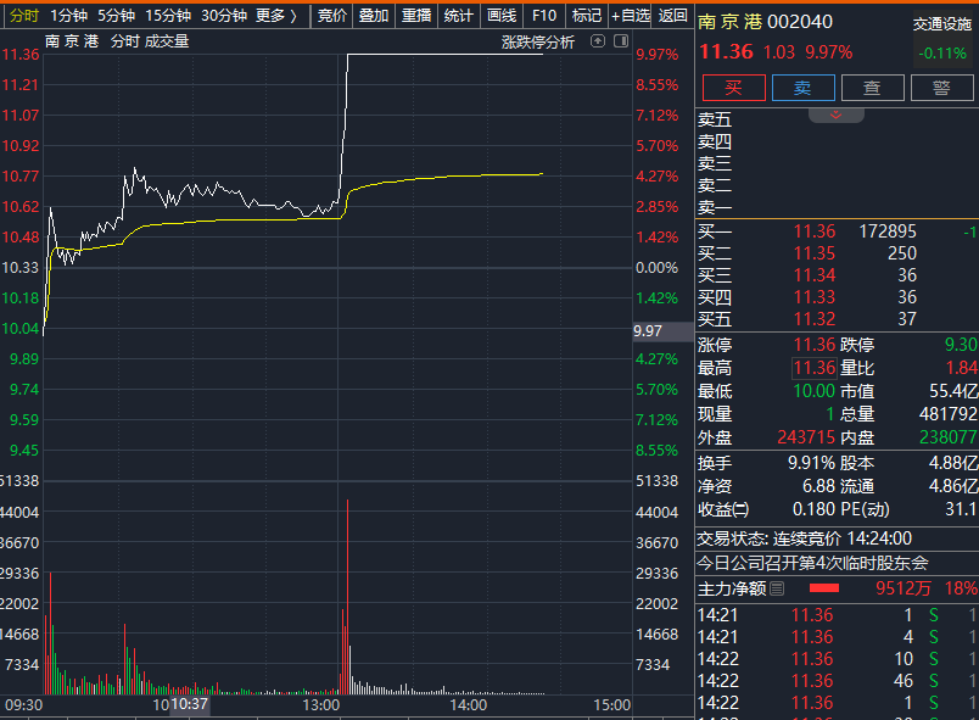Click the red 买 buy button

tap(733, 88)
